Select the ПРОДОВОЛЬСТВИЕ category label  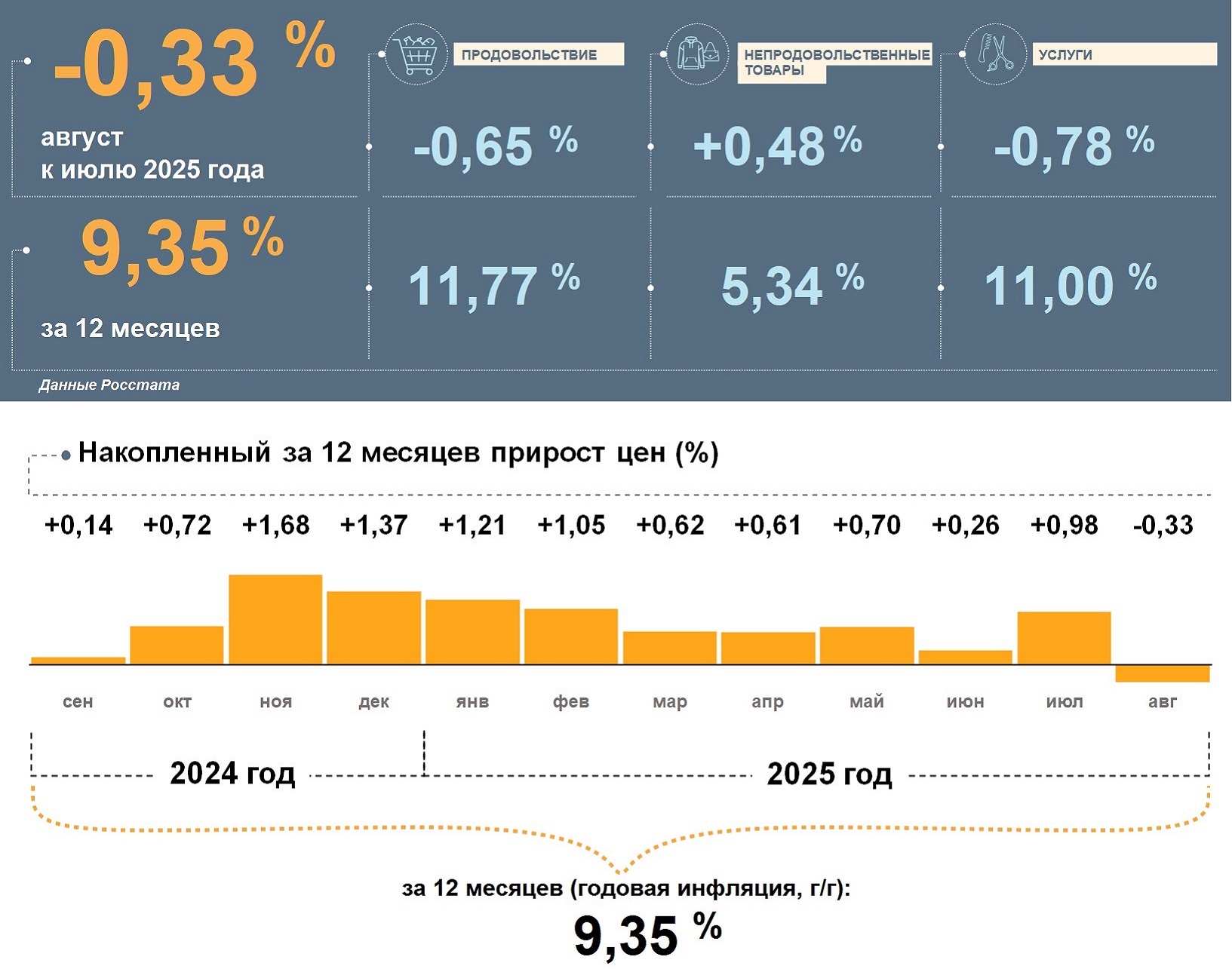coord(538,55)
